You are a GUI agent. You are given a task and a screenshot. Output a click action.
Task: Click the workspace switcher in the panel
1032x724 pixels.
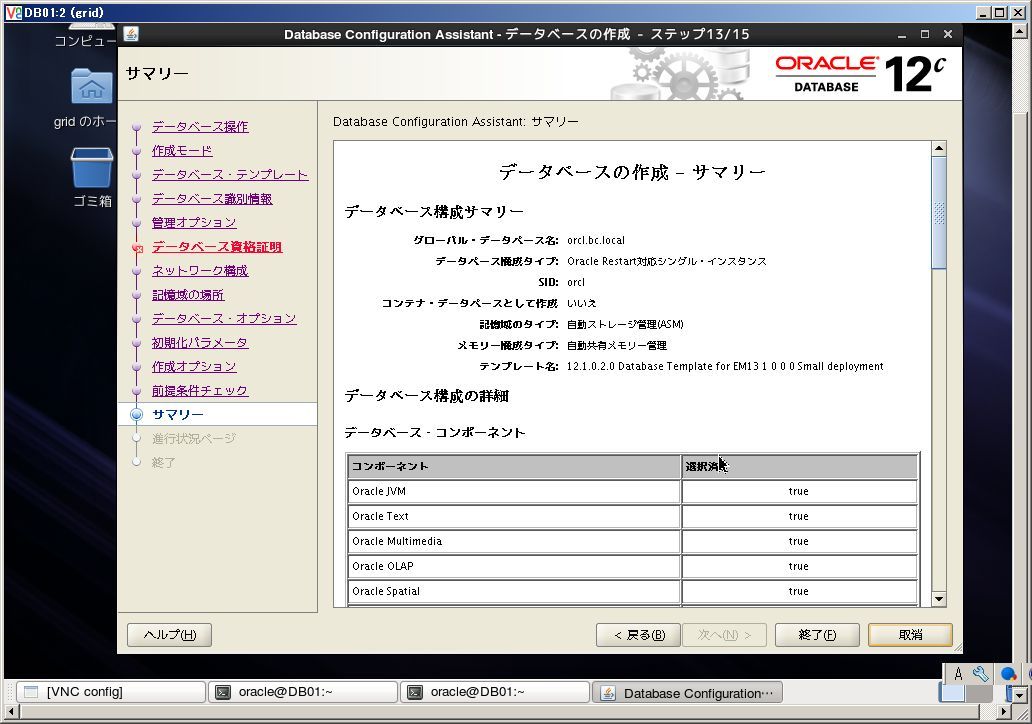[x=965, y=693]
